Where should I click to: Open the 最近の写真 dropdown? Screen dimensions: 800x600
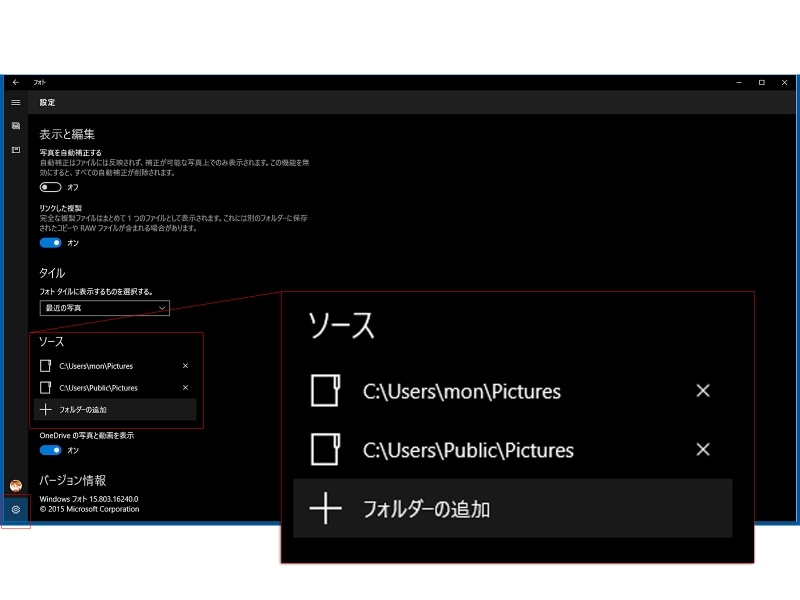pos(104,308)
